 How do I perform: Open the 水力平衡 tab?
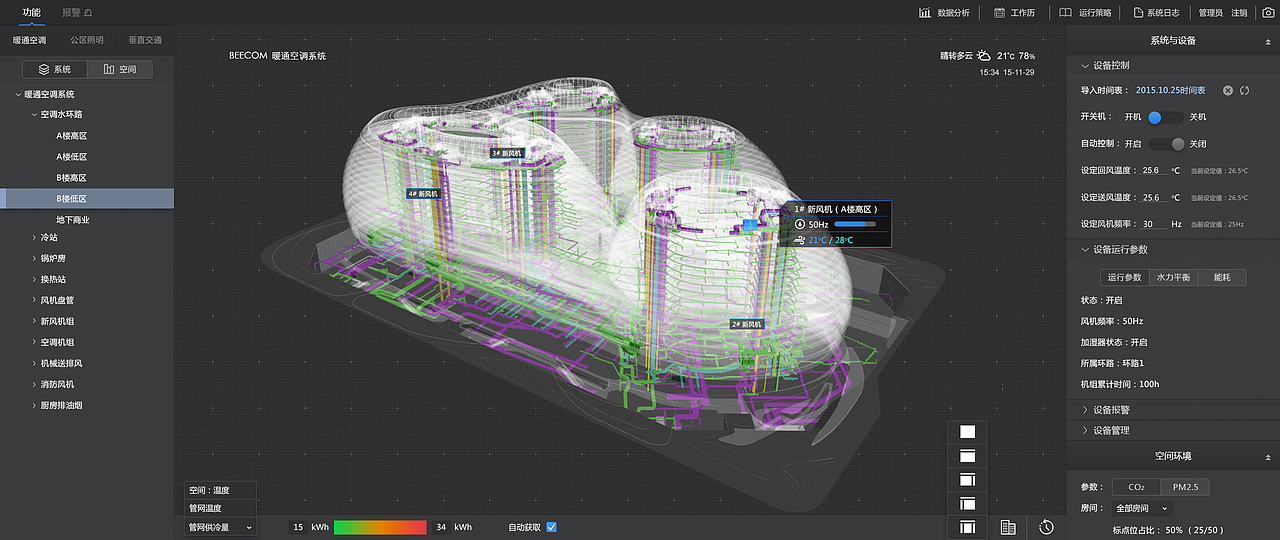click(1173, 277)
